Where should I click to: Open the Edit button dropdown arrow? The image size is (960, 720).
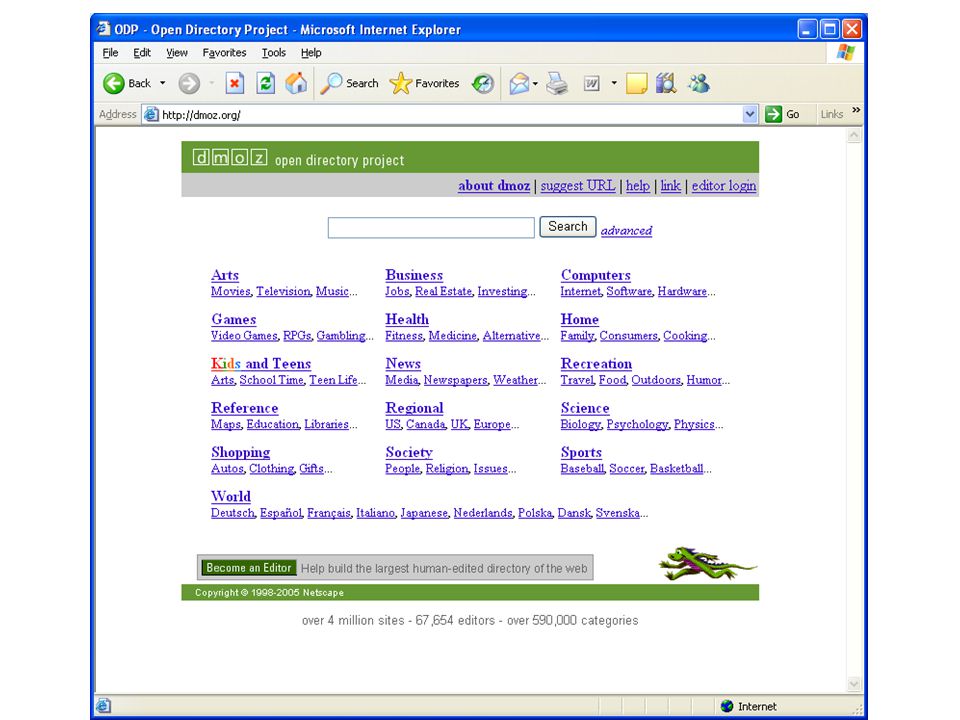(614, 83)
